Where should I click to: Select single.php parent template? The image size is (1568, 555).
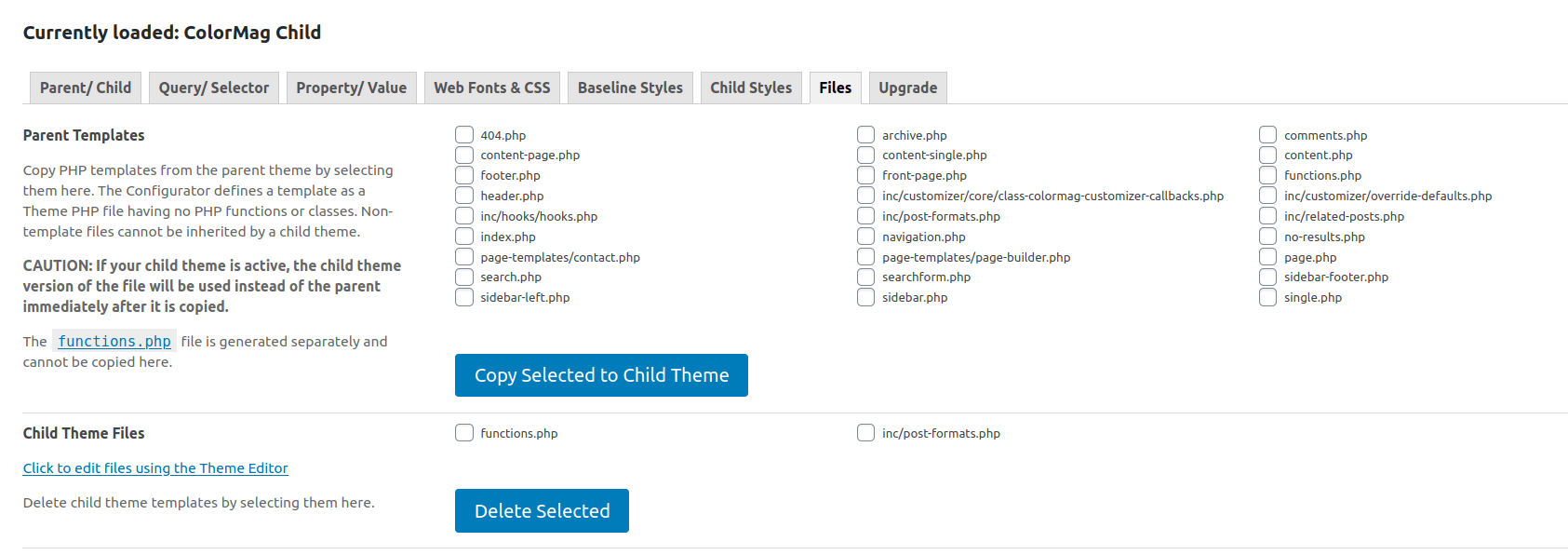click(1267, 296)
